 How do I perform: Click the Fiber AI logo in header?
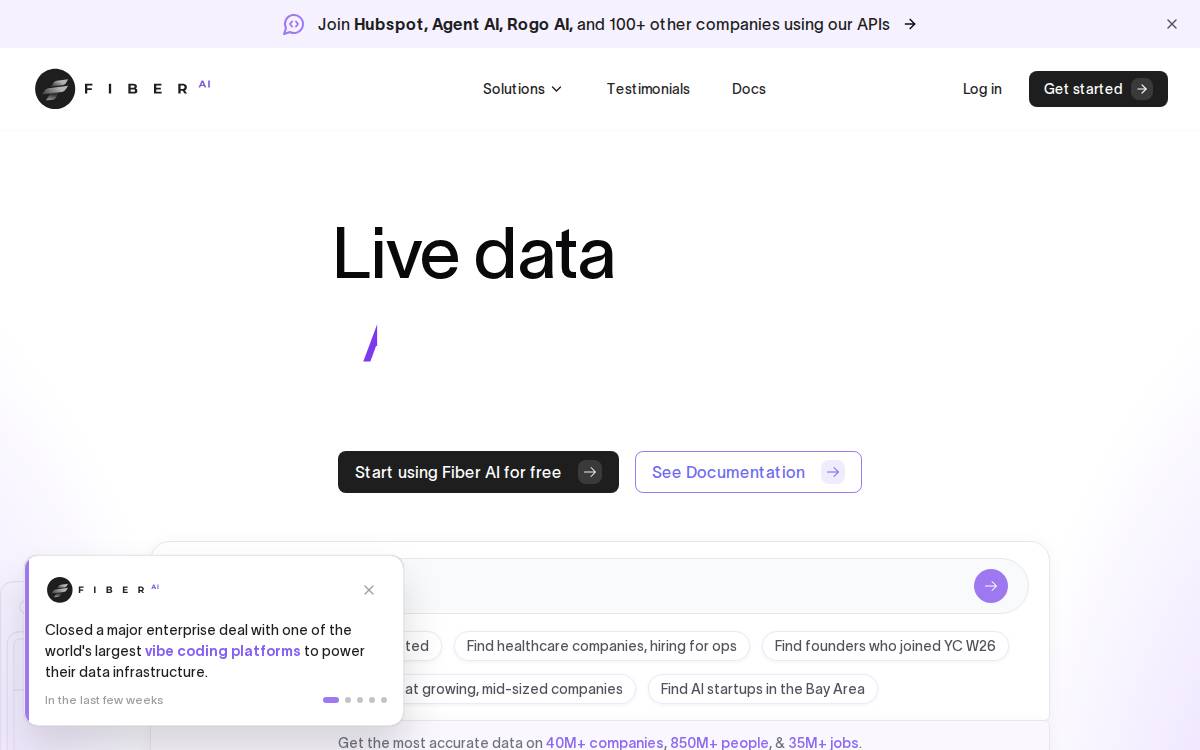(x=123, y=89)
